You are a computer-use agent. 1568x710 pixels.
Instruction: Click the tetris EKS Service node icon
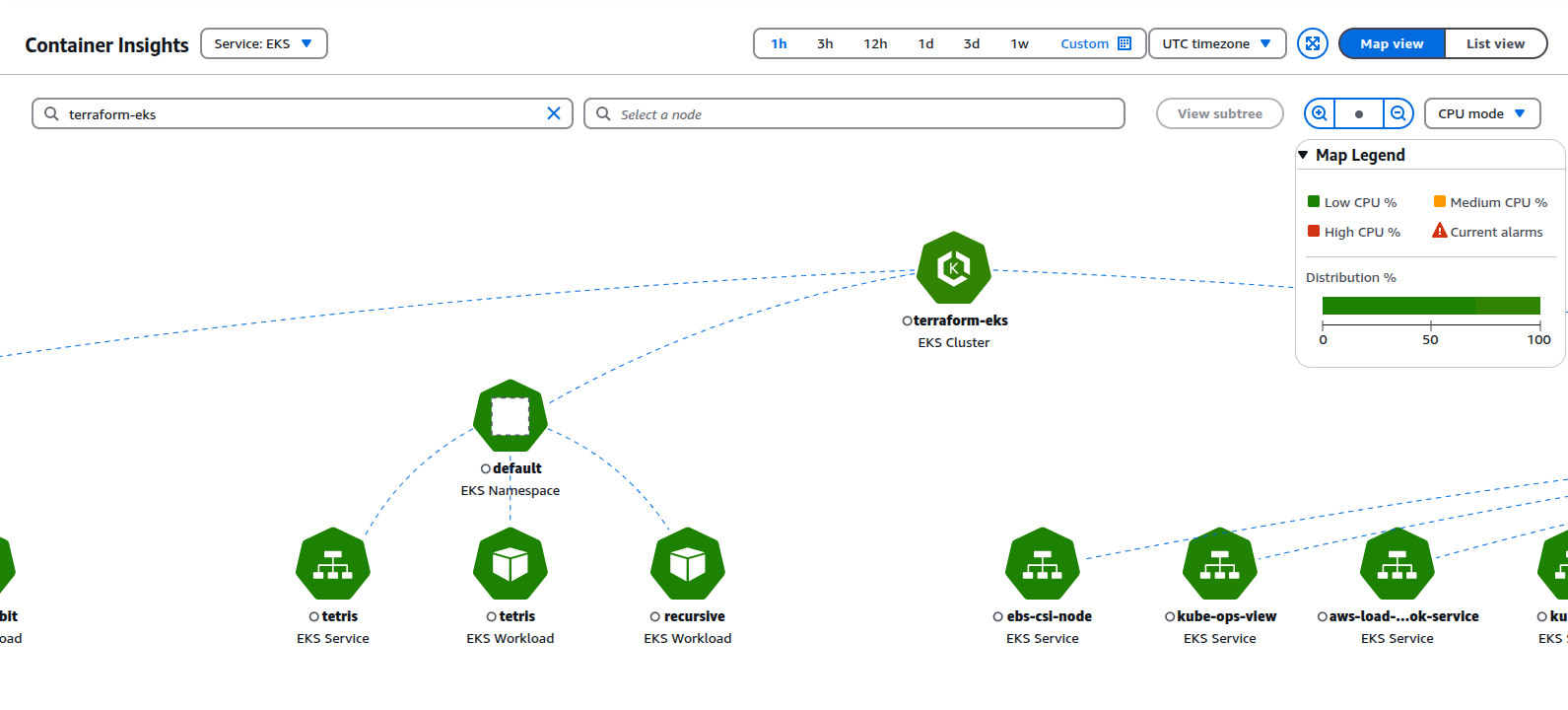(333, 564)
